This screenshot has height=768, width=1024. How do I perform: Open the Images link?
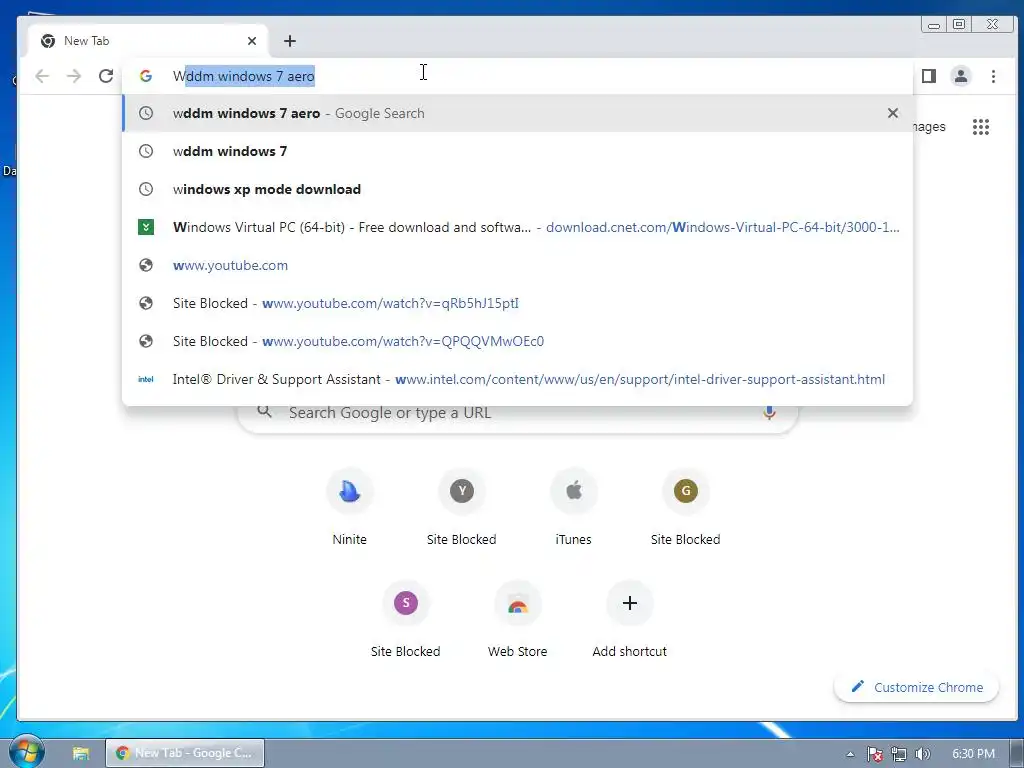pyautogui.click(x=929, y=127)
